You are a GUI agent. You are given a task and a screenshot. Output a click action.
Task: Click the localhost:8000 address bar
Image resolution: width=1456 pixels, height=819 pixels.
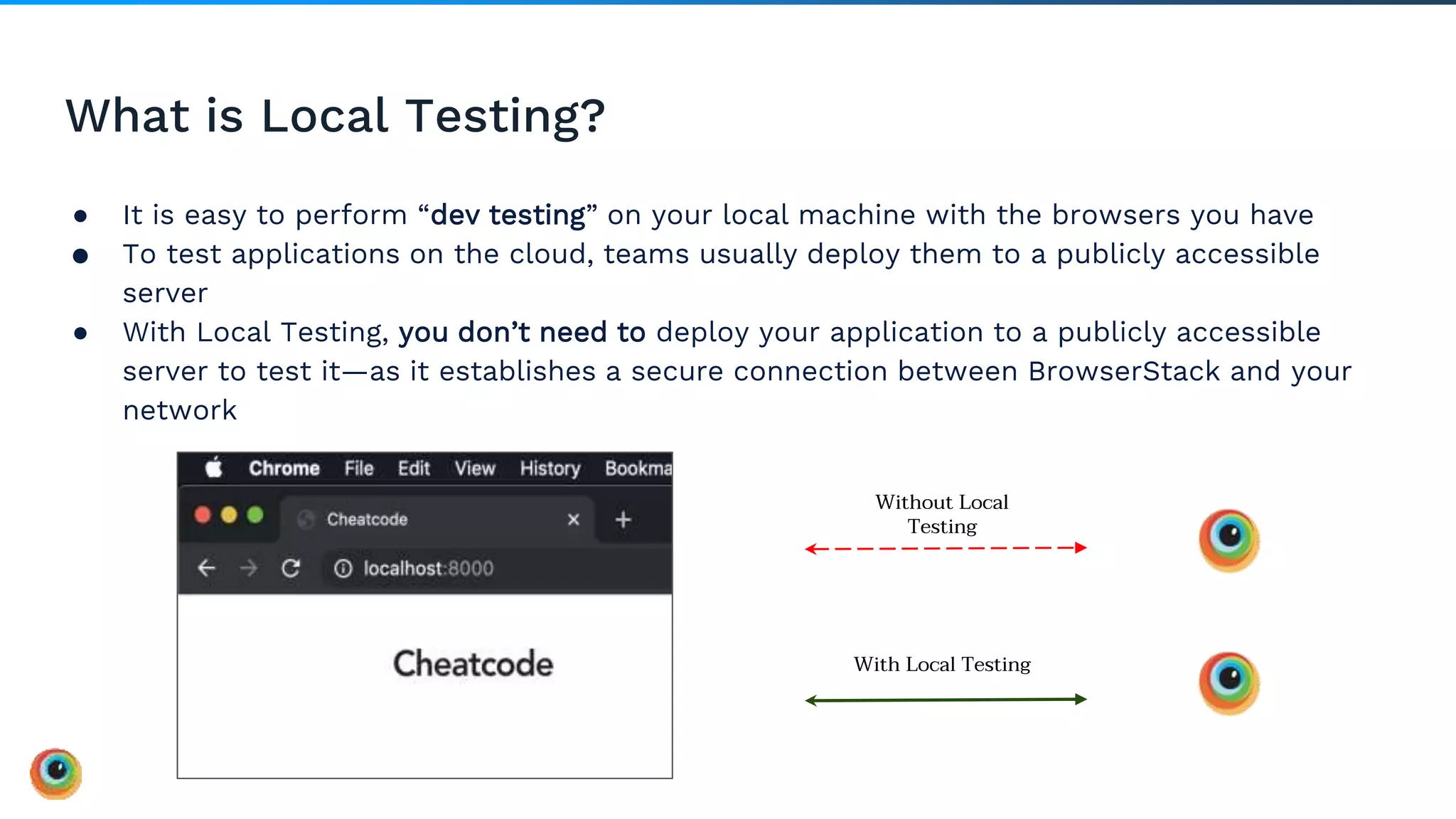coord(498,568)
